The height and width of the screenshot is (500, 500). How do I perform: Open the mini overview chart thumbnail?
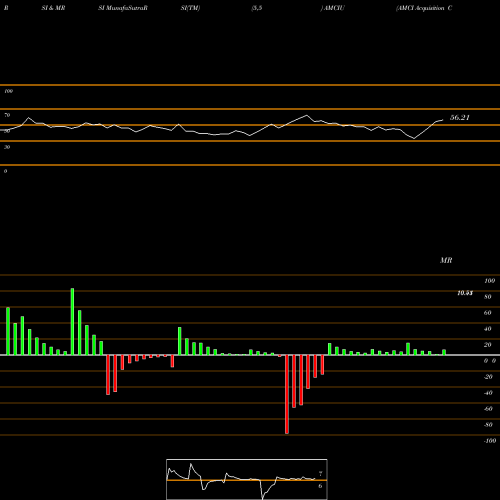point(247,479)
